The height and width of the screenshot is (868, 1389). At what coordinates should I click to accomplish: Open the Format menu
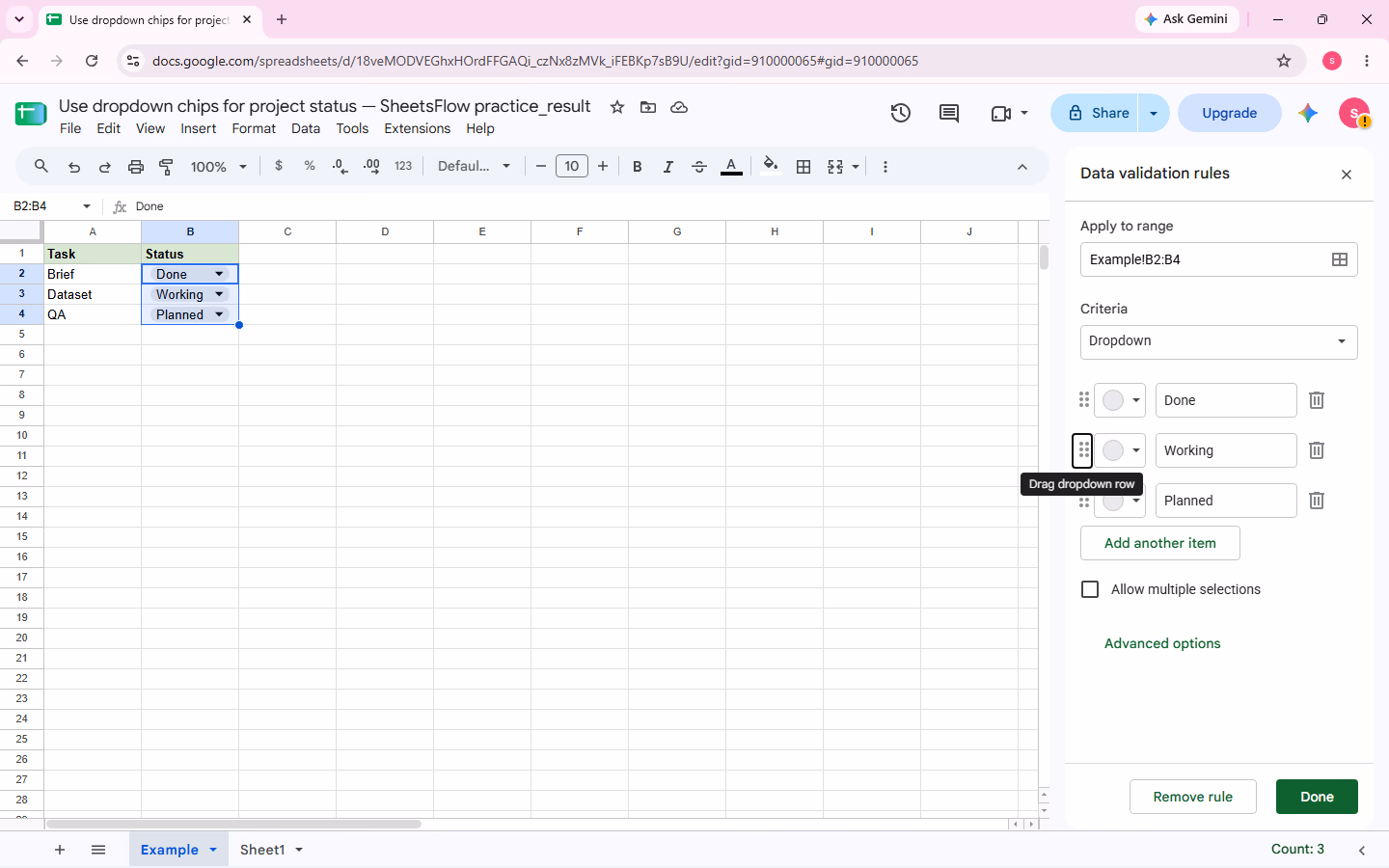pos(254,128)
